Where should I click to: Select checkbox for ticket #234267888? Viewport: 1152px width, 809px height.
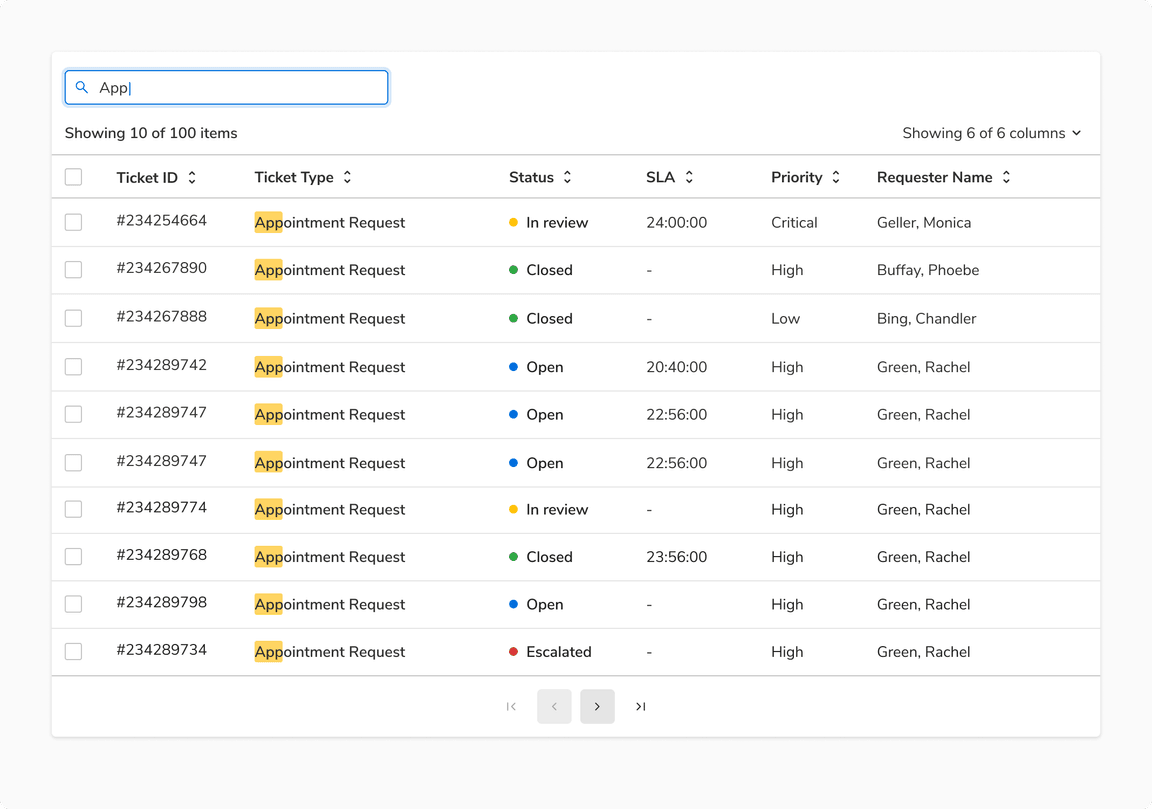click(x=73, y=318)
